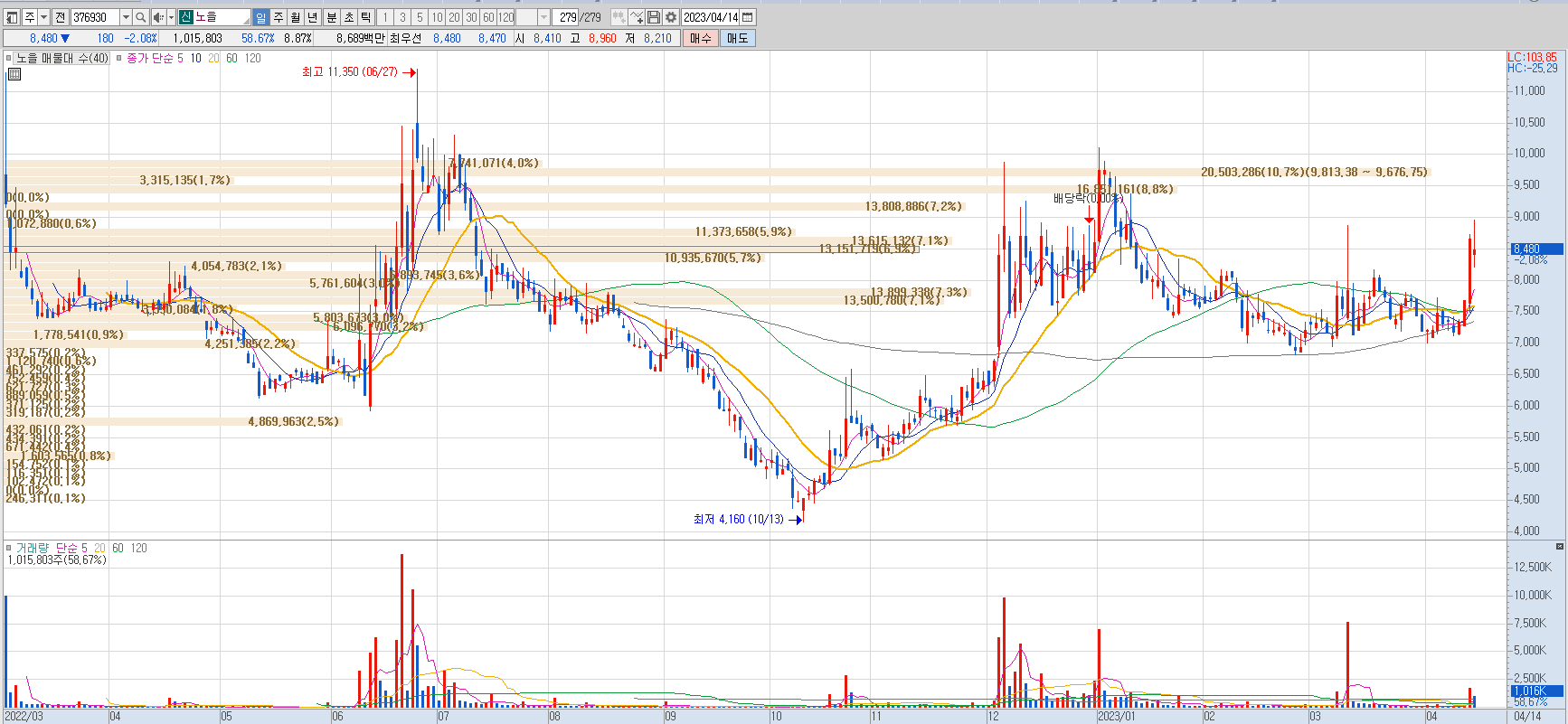Image resolution: width=1568 pixels, height=724 pixels.
Task: Open the stock code history dropdown
Action: (126, 17)
